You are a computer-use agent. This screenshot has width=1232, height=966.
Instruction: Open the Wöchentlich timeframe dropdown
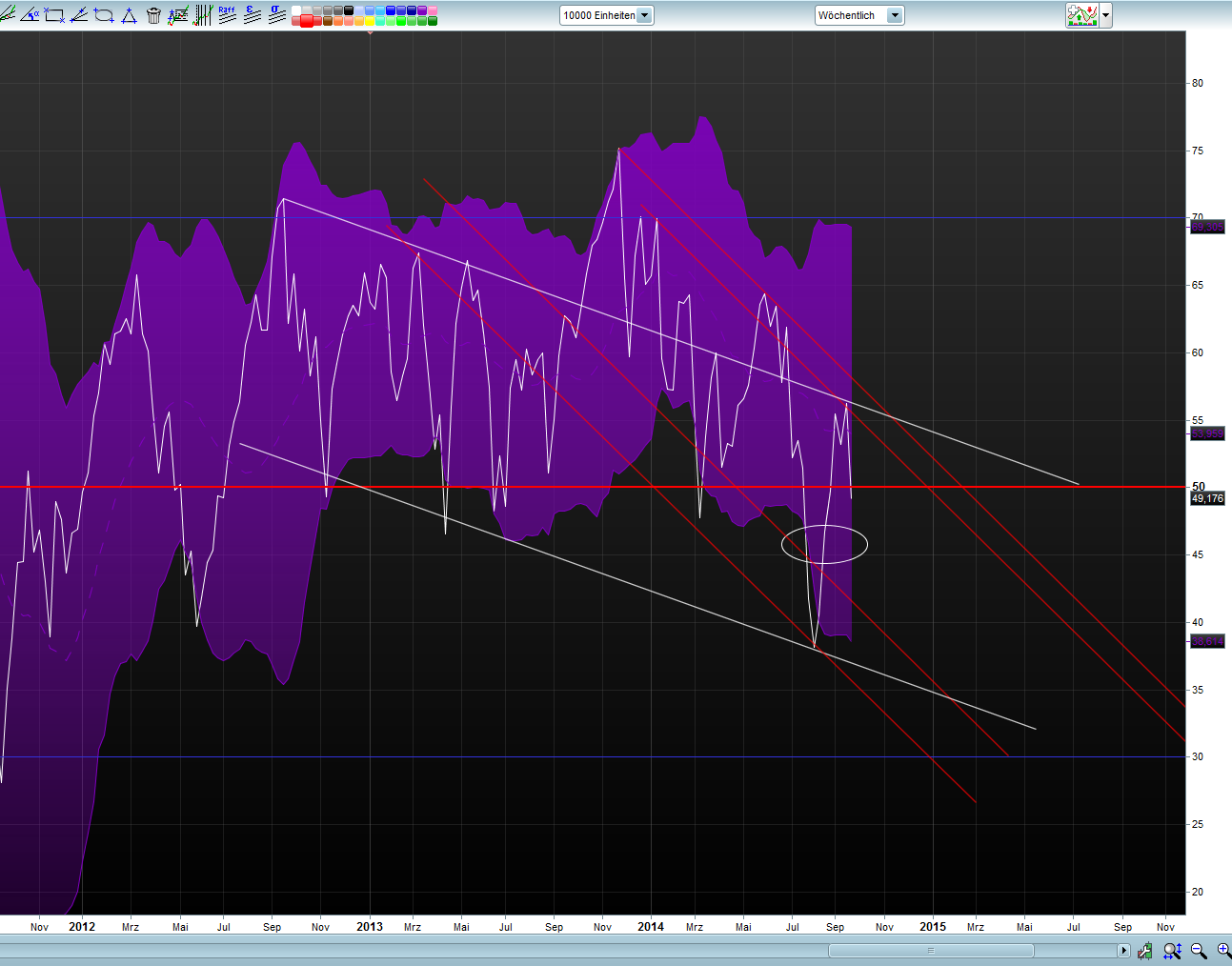click(x=894, y=15)
